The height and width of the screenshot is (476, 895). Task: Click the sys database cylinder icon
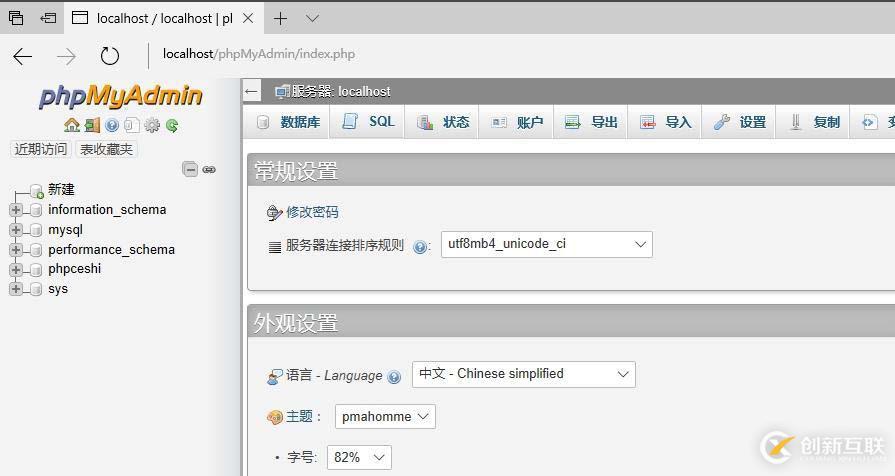coord(36,289)
